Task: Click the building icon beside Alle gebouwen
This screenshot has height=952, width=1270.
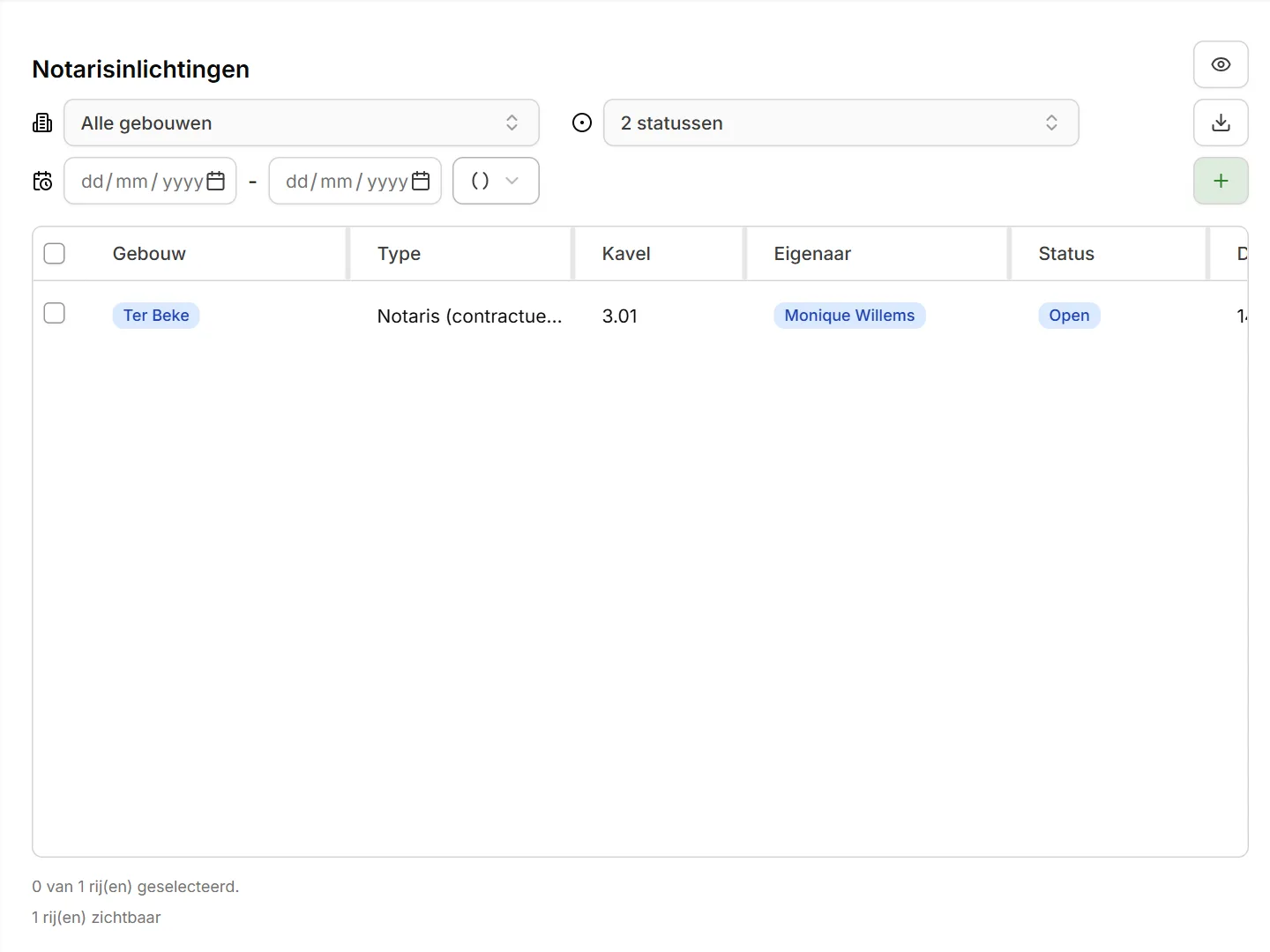Action: (x=42, y=123)
